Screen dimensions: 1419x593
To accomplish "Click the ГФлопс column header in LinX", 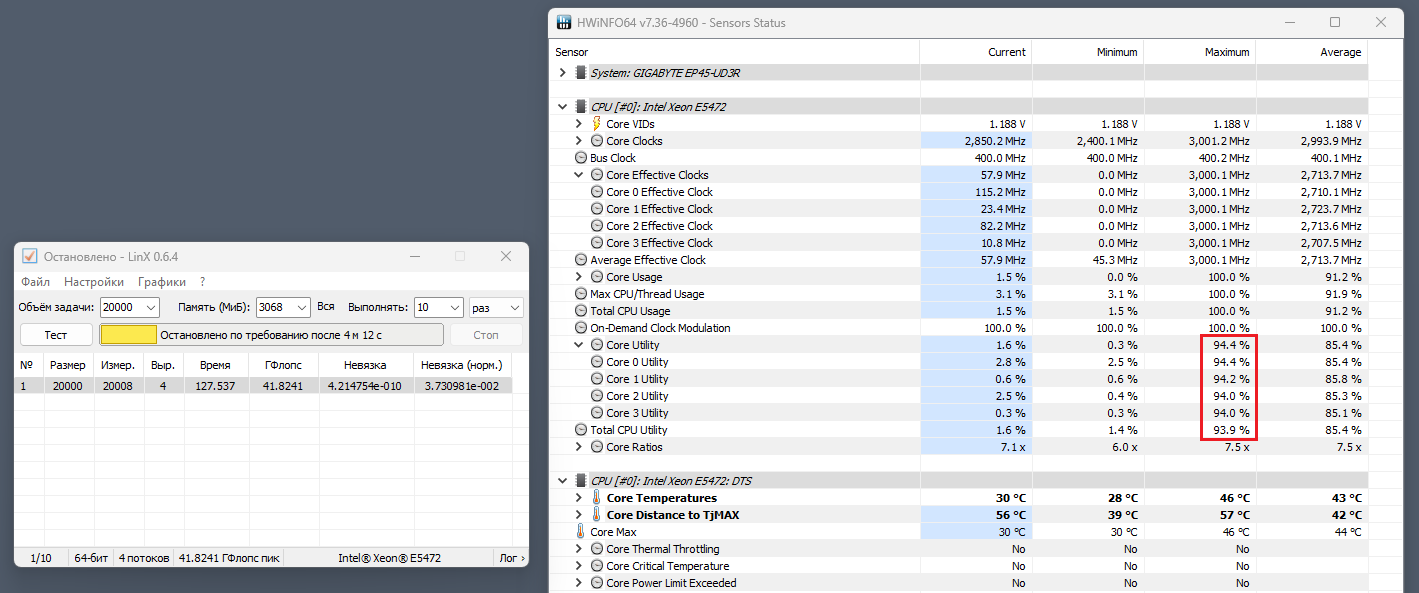I will [x=284, y=365].
